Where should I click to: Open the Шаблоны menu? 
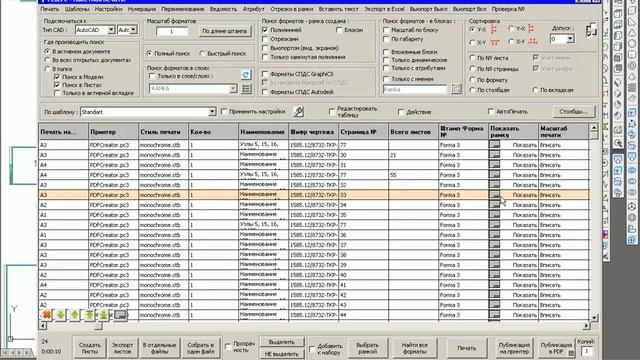(x=77, y=9)
